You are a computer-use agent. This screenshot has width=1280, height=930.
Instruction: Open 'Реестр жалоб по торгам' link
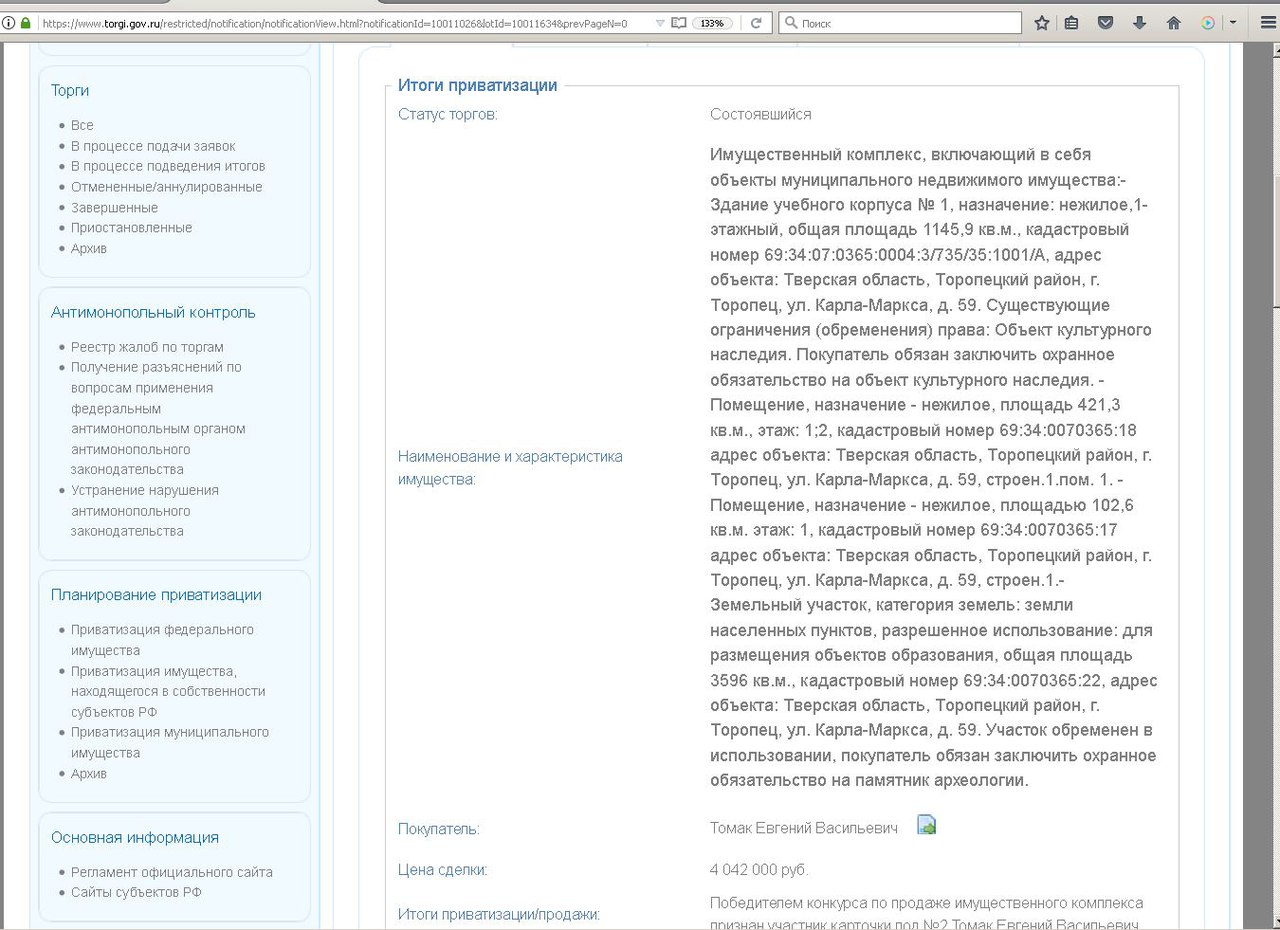(x=147, y=347)
